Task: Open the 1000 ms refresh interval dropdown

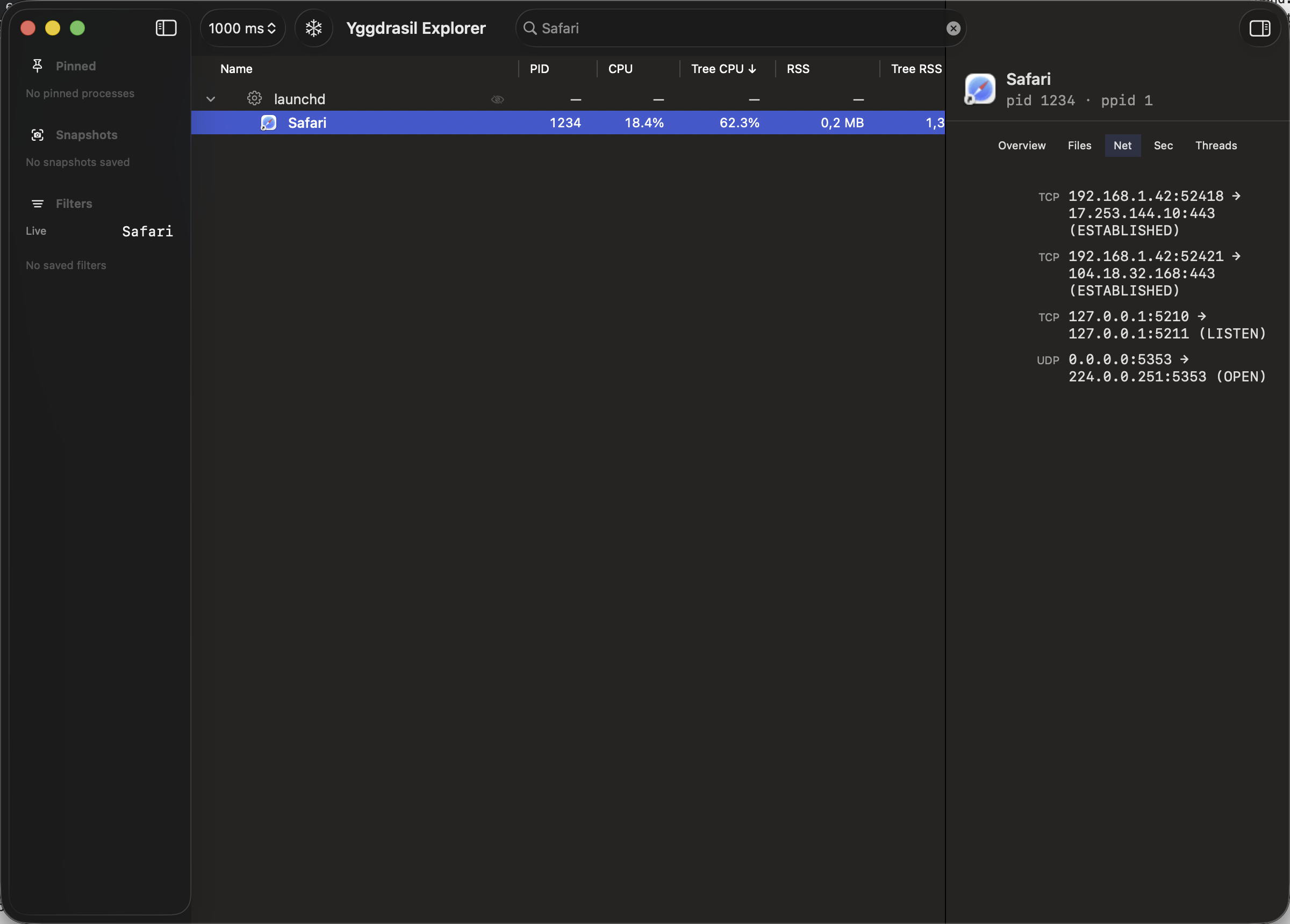Action: pyautogui.click(x=242, y=28)
